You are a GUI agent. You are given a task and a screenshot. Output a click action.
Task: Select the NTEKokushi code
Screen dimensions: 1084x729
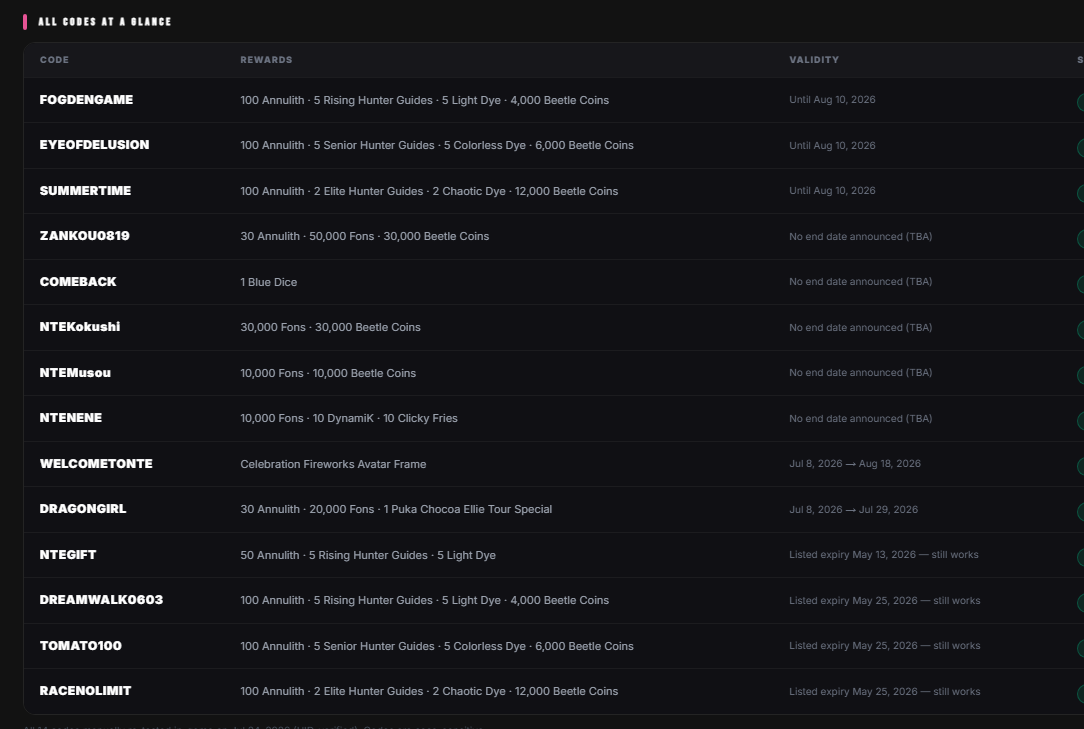coord(80,326)
